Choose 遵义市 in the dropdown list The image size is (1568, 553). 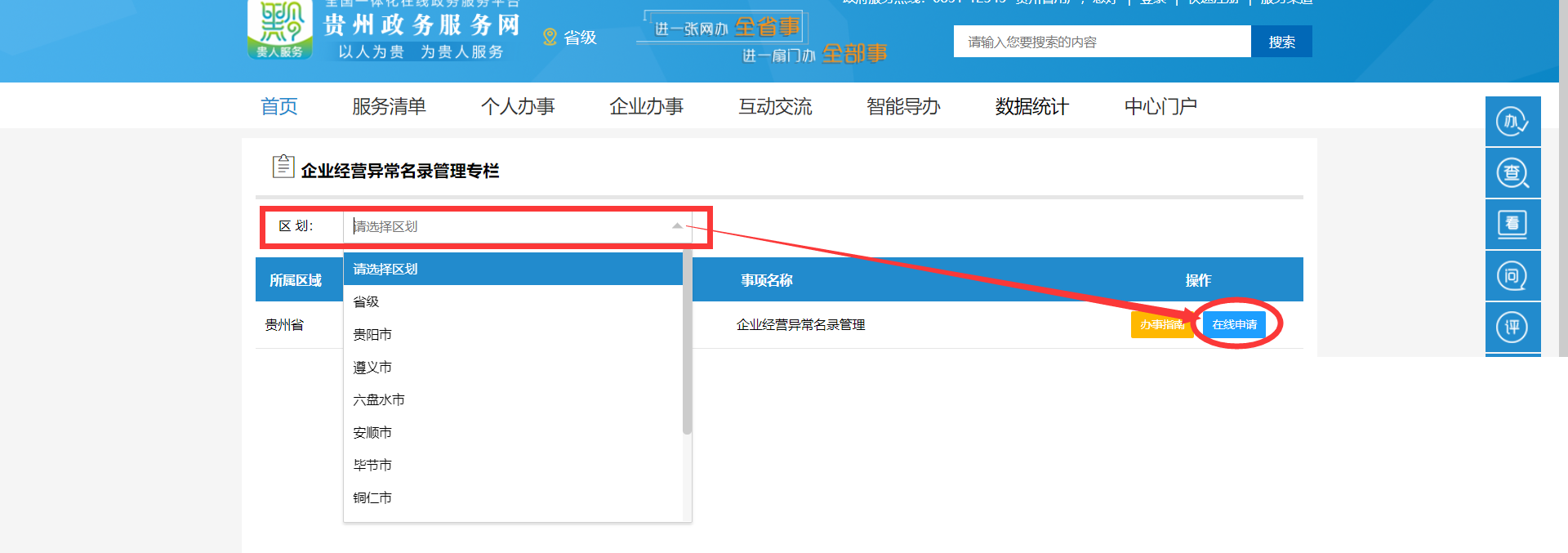[x=372, y=368]
